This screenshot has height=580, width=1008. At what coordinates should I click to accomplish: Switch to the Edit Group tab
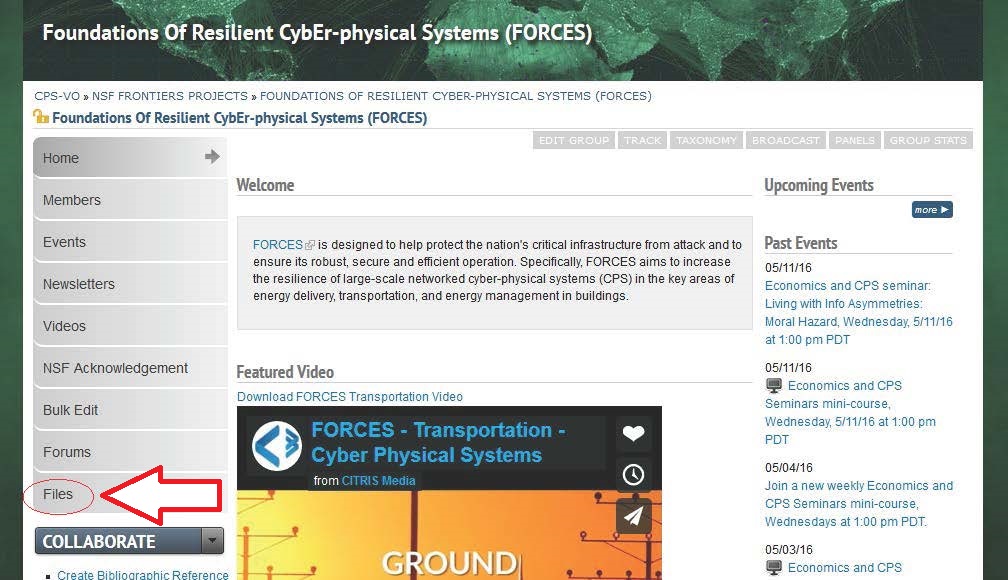pos(574,141)
